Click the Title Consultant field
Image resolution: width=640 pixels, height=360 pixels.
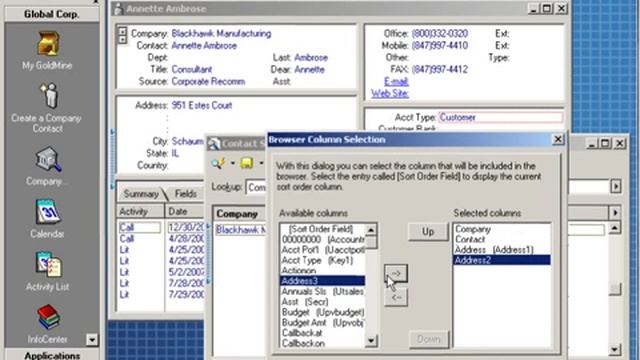coord(192,69)
